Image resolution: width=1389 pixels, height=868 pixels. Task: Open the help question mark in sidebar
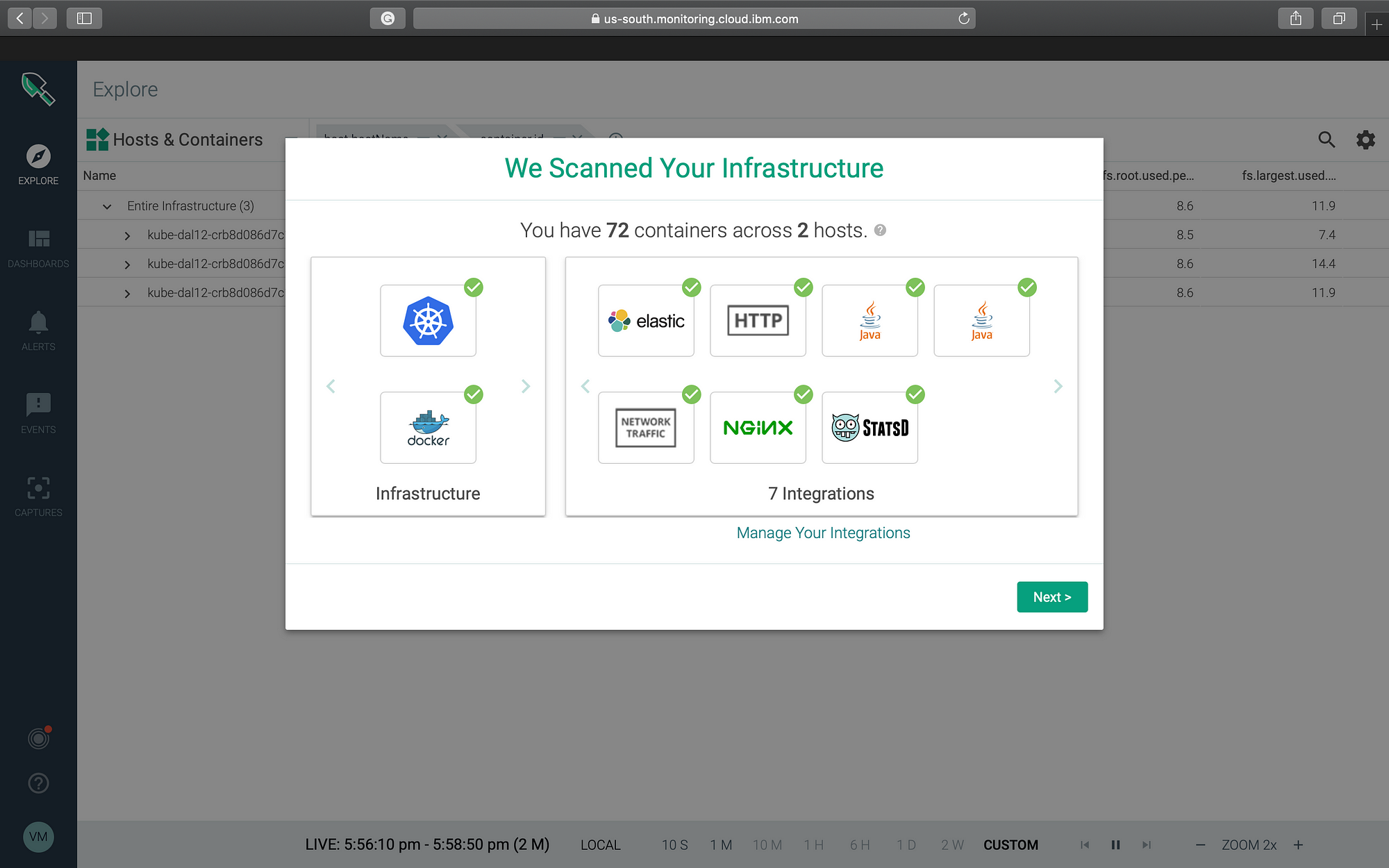(x=38, y=783)
